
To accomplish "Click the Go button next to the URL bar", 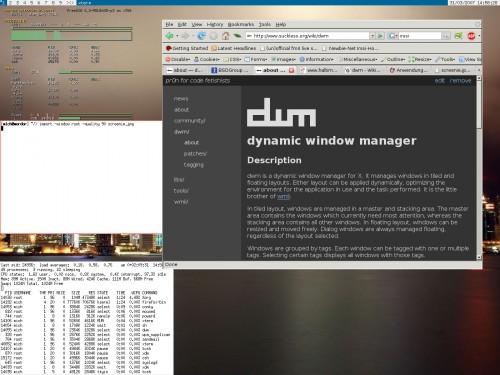I will (x=380, y=36).
